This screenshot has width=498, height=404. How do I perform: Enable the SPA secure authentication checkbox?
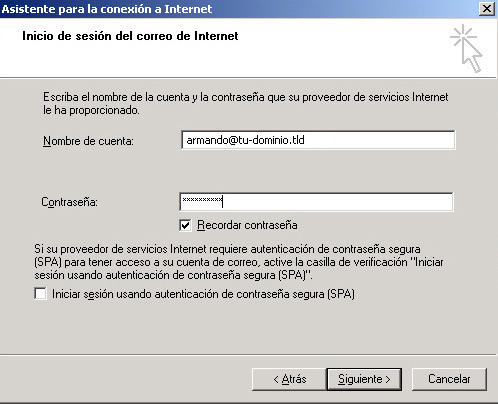[41, 294]
